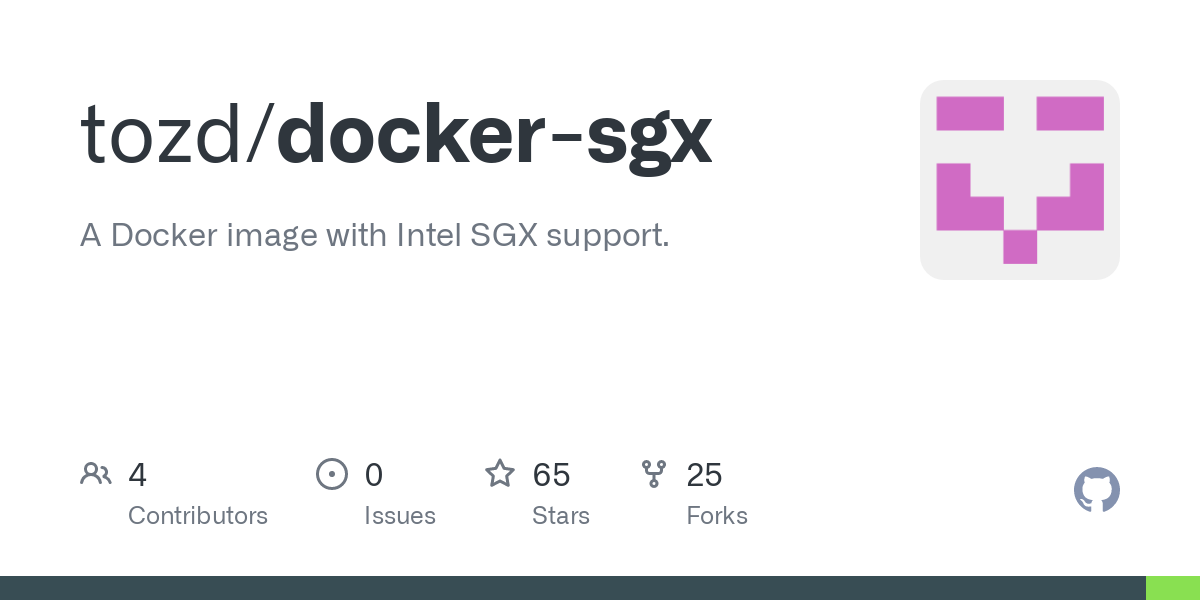The height and width of the screenshot is (600, 1200).
Task: Select the forks count 25
Action: coord(704,475)
